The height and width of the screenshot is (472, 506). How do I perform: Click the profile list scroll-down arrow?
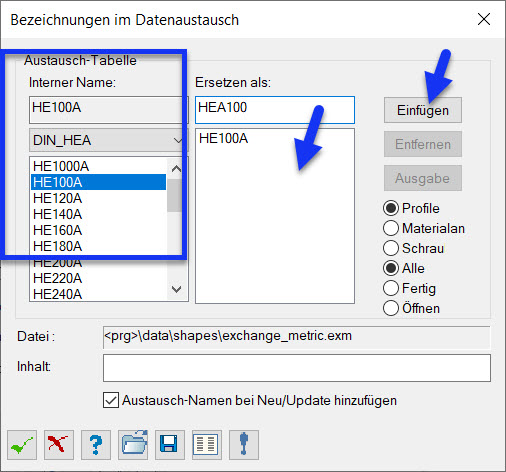click(x=176, y=289)
